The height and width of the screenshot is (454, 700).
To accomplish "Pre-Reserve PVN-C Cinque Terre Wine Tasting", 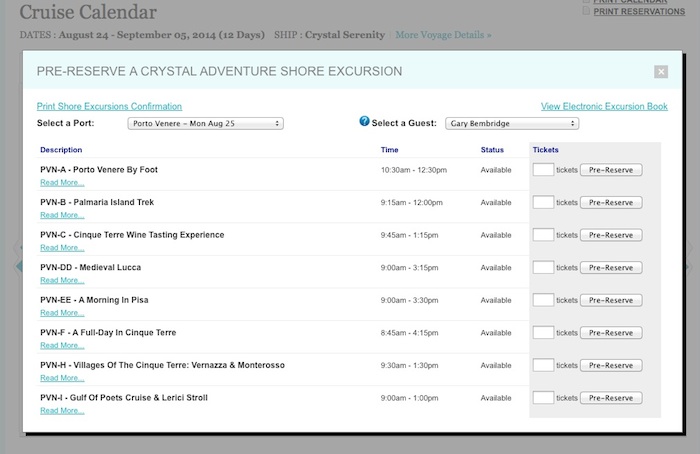I will [x=611, y=235].
